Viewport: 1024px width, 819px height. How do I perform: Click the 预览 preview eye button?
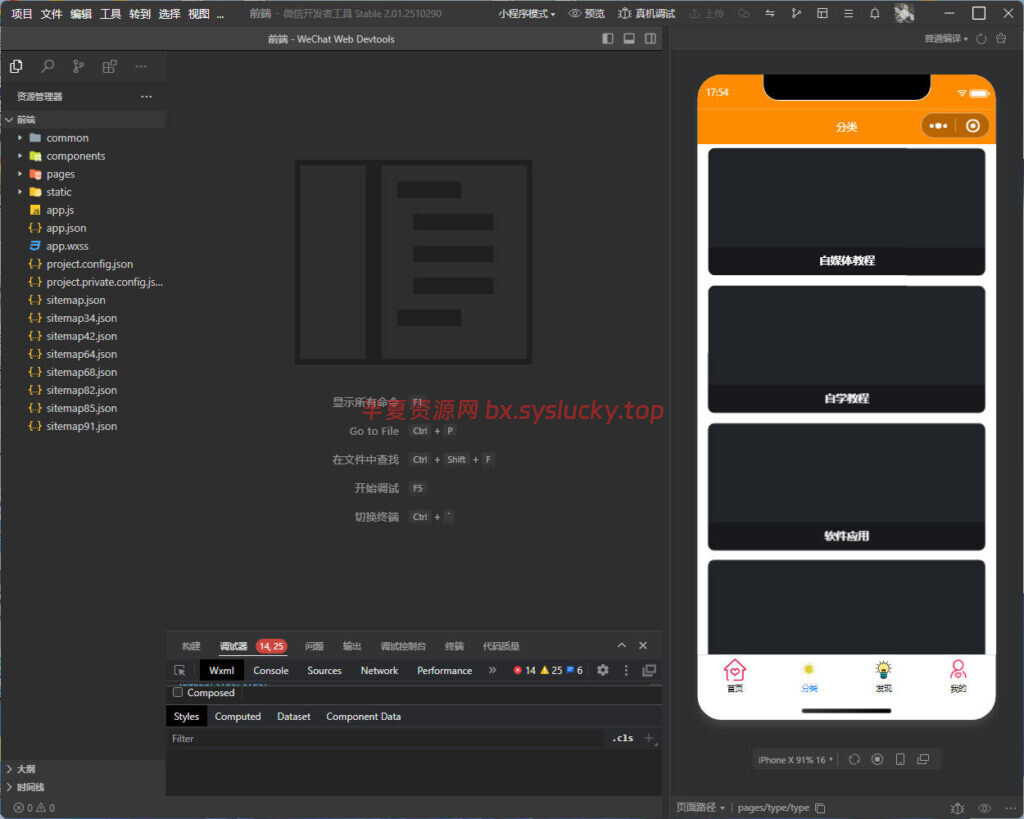click(586, 13)
